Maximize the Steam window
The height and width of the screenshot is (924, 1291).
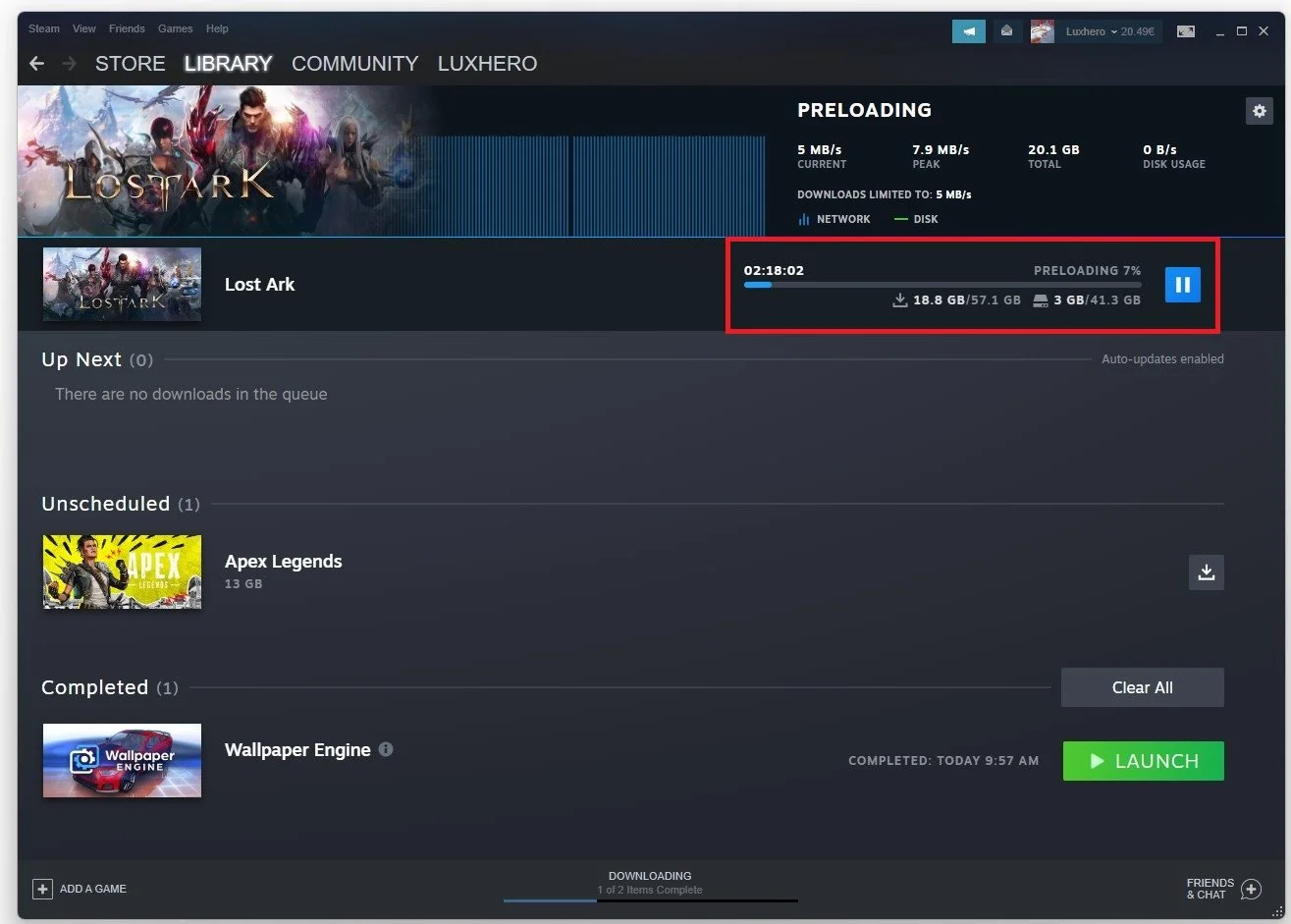point(1242,31)
